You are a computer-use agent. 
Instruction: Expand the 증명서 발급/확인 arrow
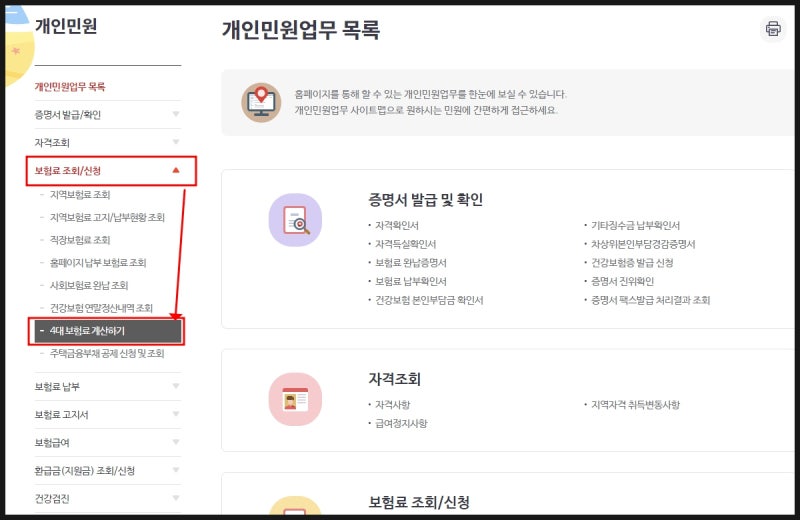coord(176,114)
